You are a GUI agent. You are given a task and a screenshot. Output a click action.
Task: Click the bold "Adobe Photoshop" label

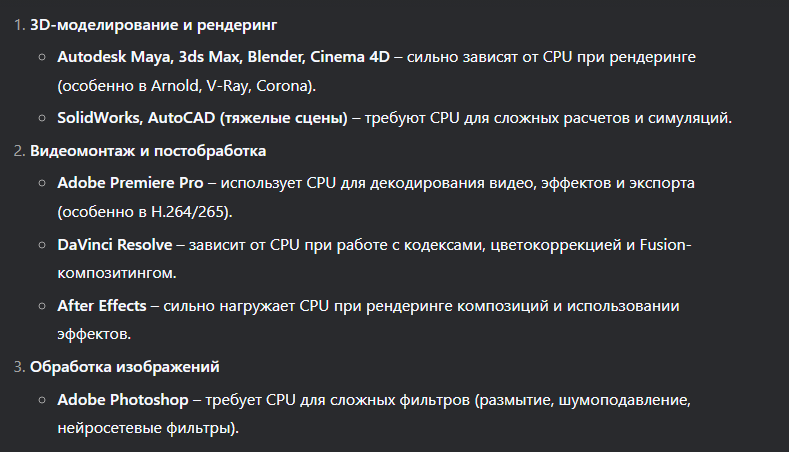tap(123, 400)
